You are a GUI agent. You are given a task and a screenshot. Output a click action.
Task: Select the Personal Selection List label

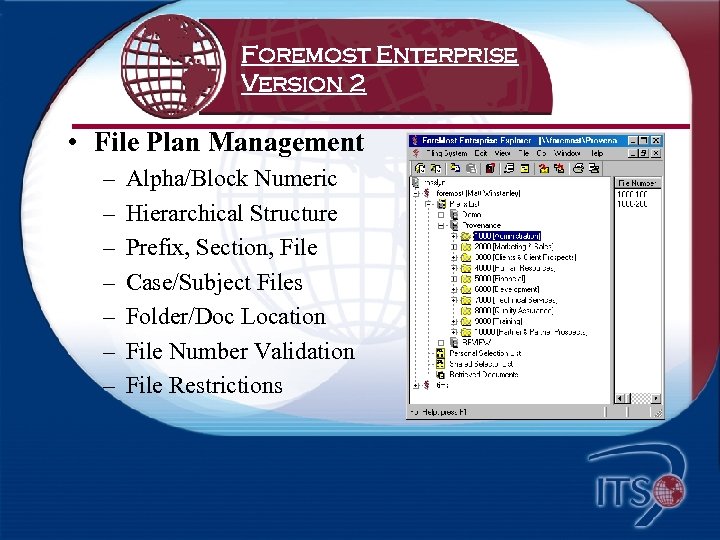coord(485,353)
